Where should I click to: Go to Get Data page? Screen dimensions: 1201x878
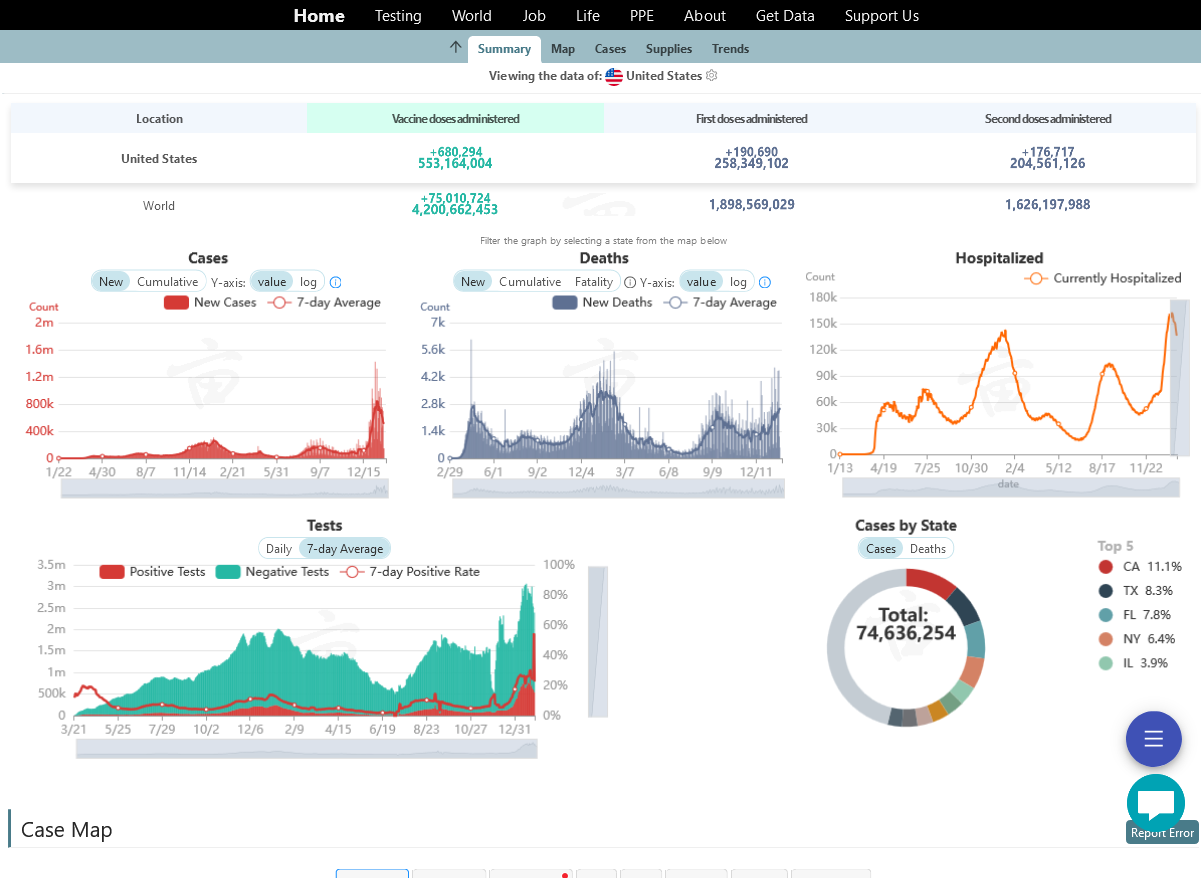click(x=785, y=16)
